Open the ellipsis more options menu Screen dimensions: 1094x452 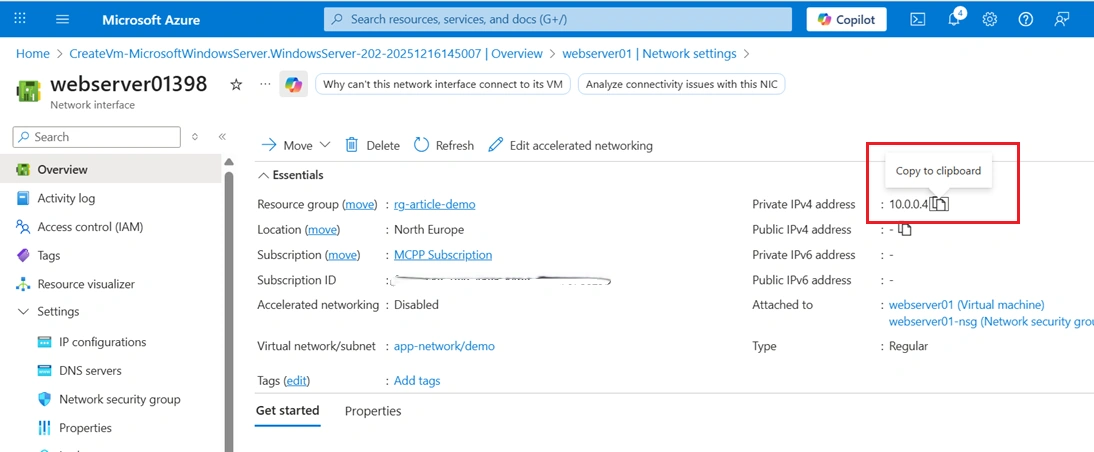point(264,84)
